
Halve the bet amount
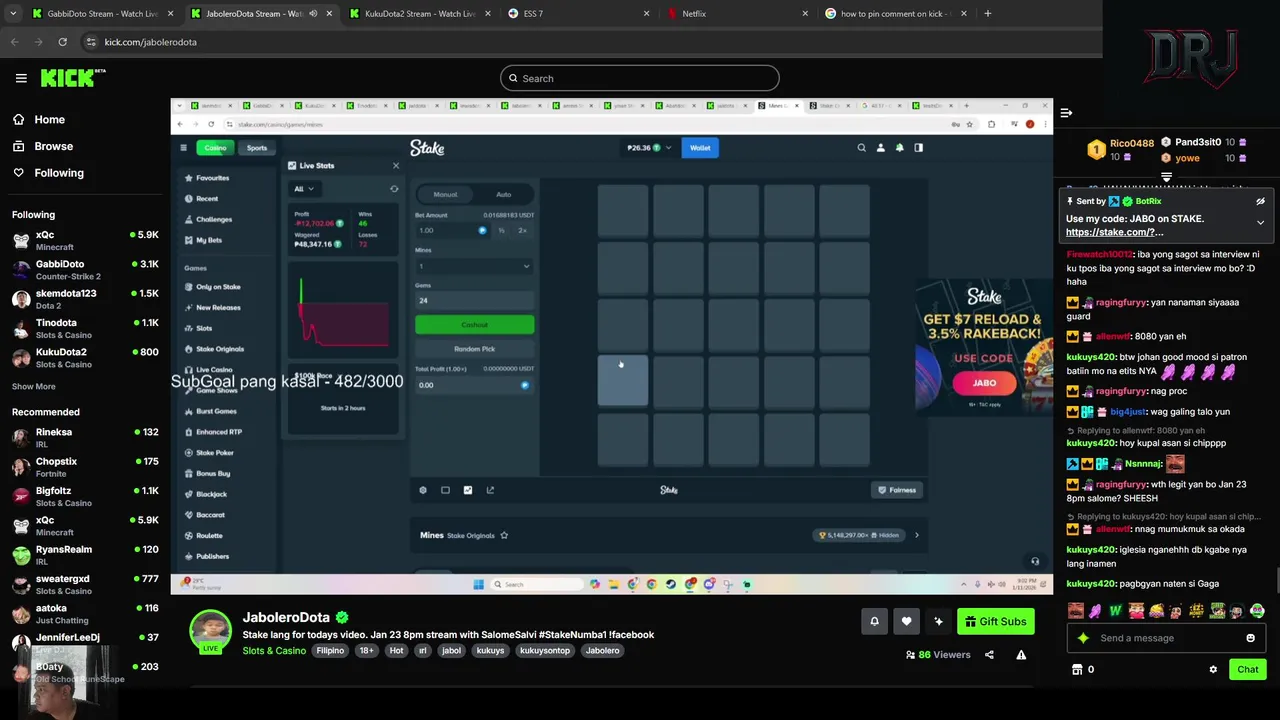501,230
